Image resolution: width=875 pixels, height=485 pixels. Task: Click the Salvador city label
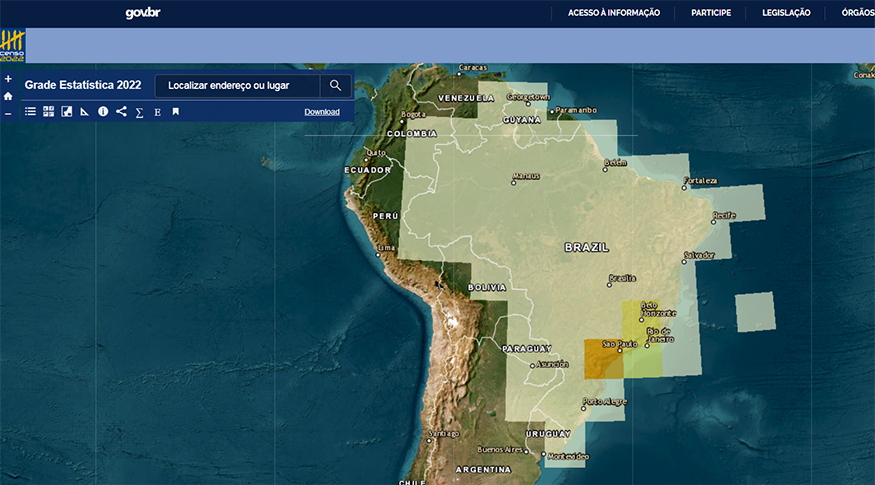coord(699,255)
